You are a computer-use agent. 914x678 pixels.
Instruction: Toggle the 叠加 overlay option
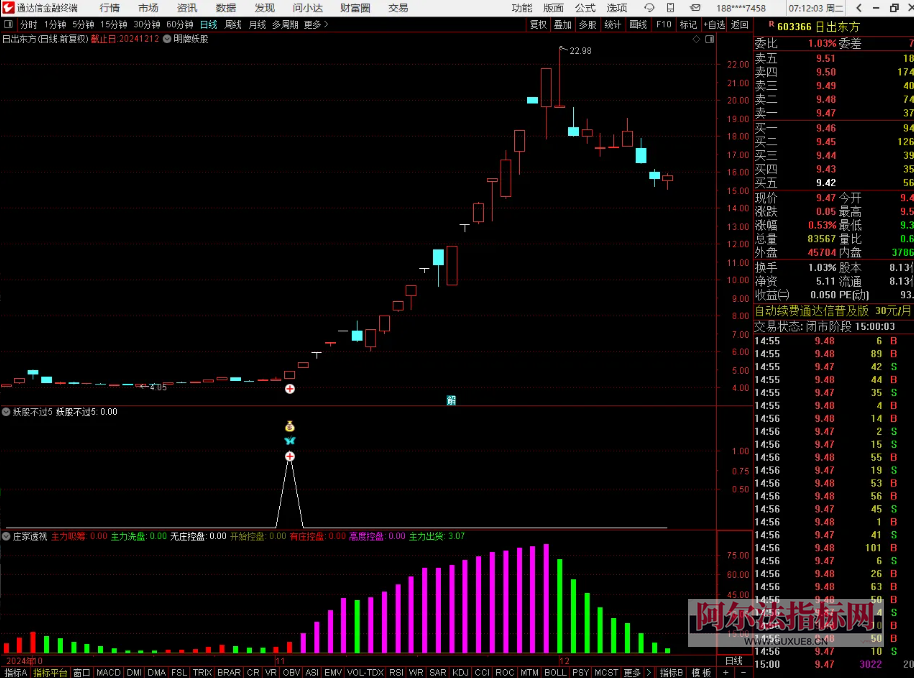pyautogui.click(x=563, y=24)
